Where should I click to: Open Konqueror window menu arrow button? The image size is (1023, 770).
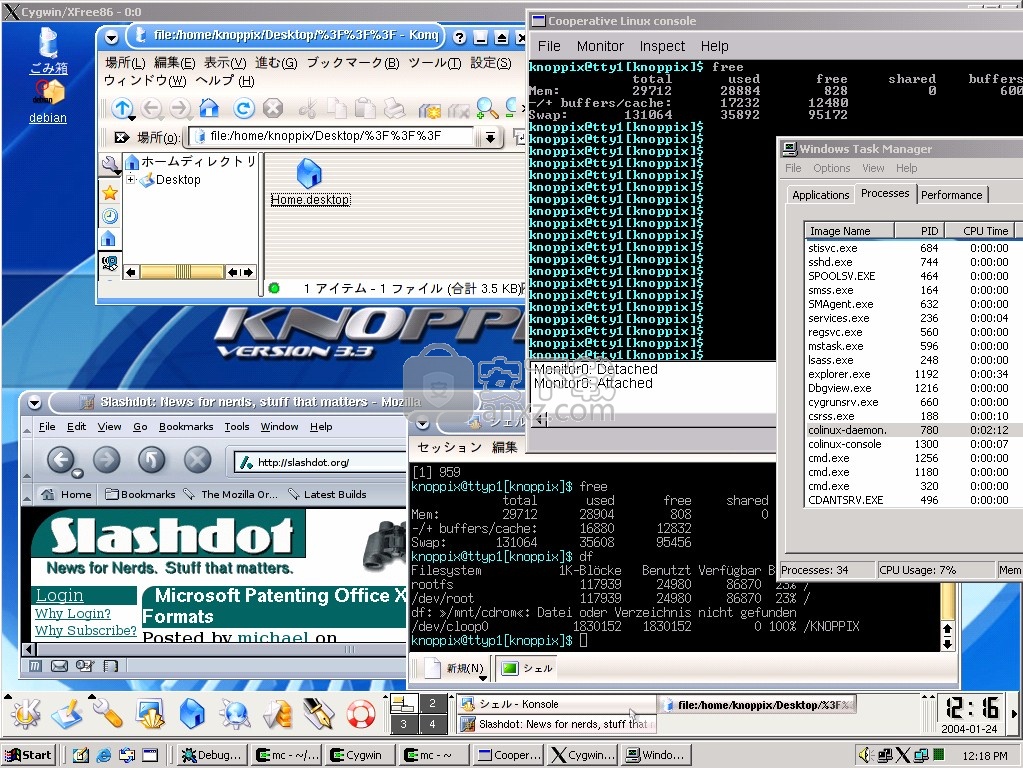112,37
